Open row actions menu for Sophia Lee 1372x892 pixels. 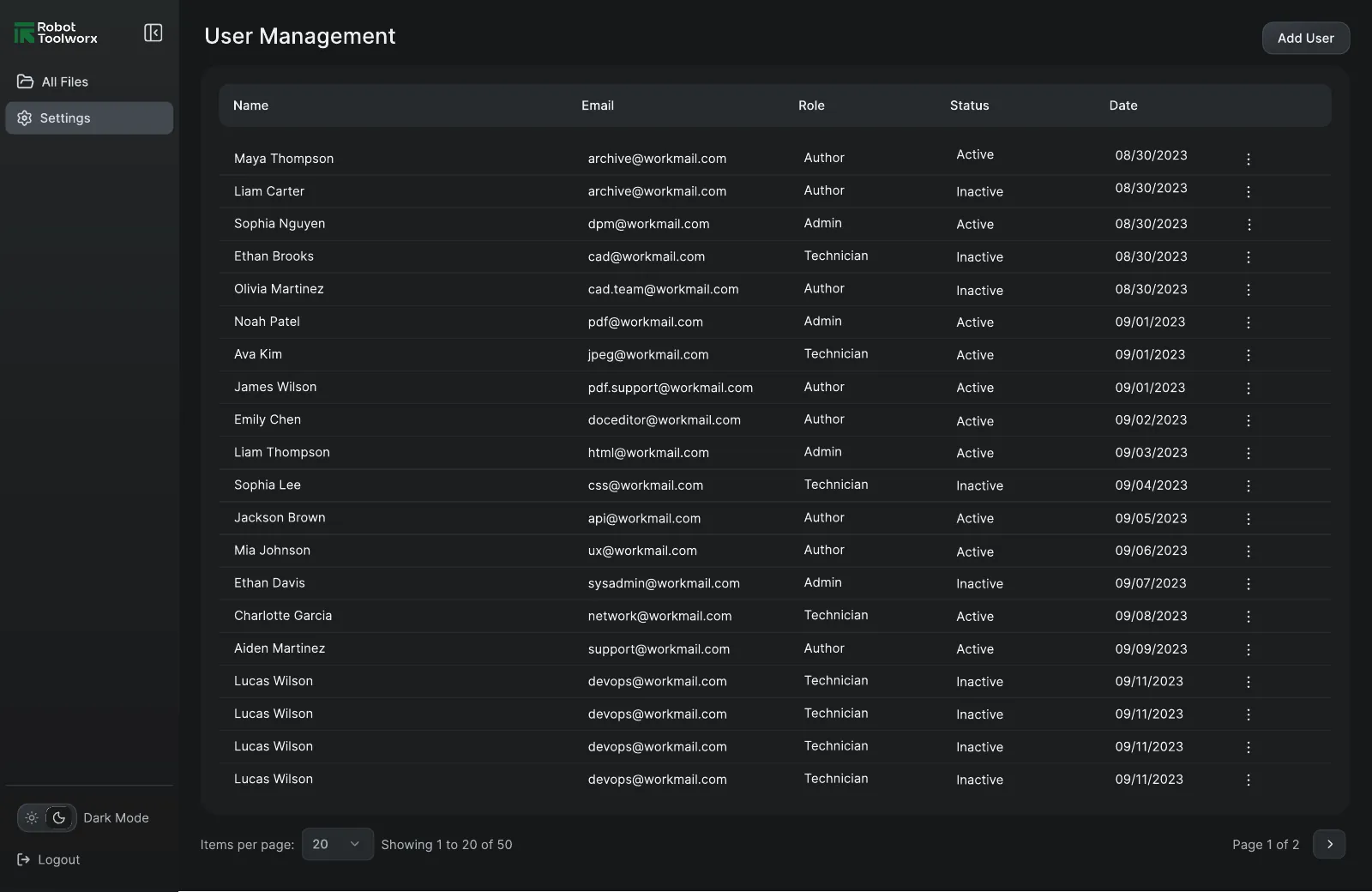[1249, 485]
